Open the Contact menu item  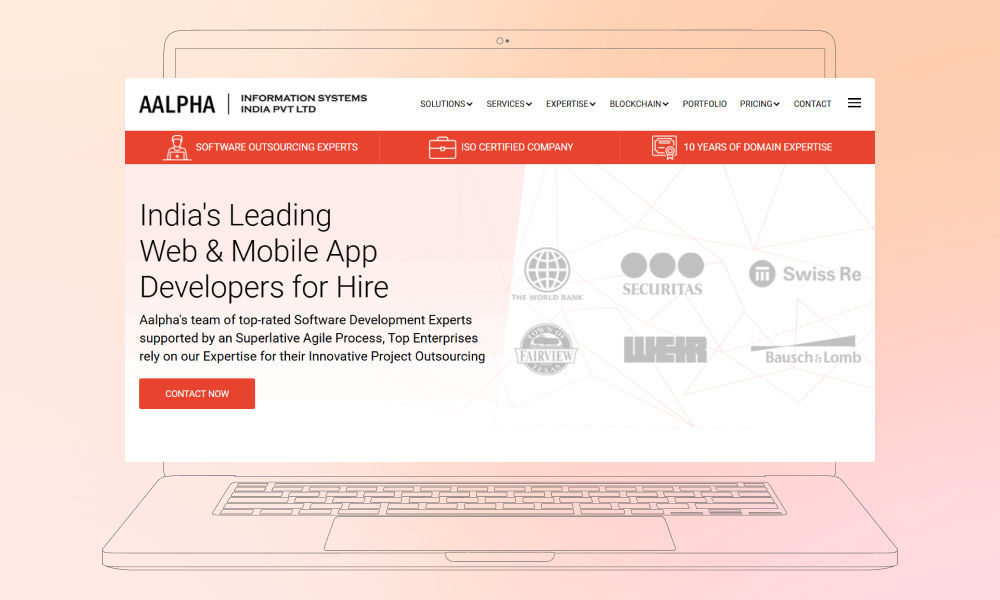[x=812, y=104]
